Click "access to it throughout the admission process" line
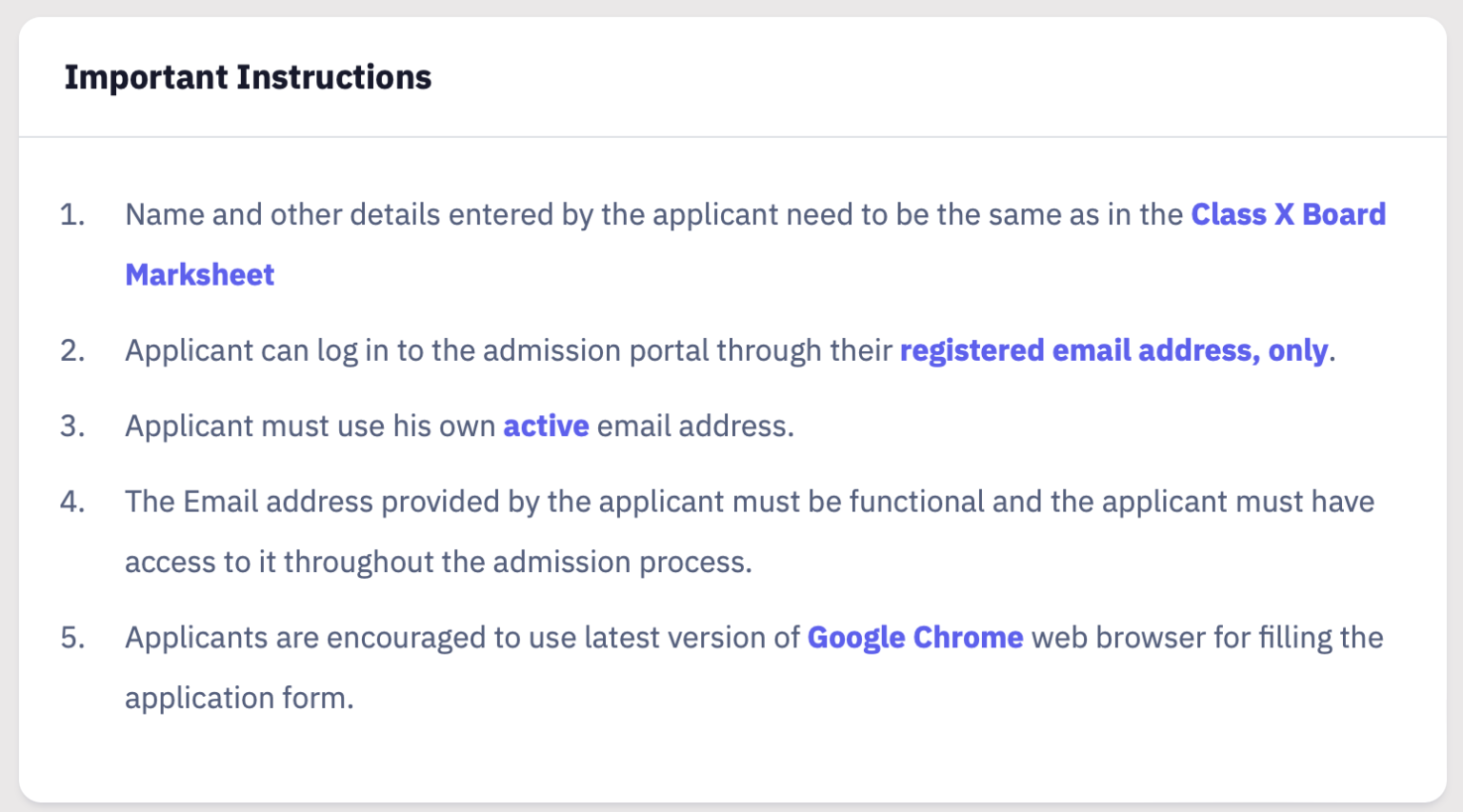Viewport: 1463px width, 812px height. pos(438,562)
